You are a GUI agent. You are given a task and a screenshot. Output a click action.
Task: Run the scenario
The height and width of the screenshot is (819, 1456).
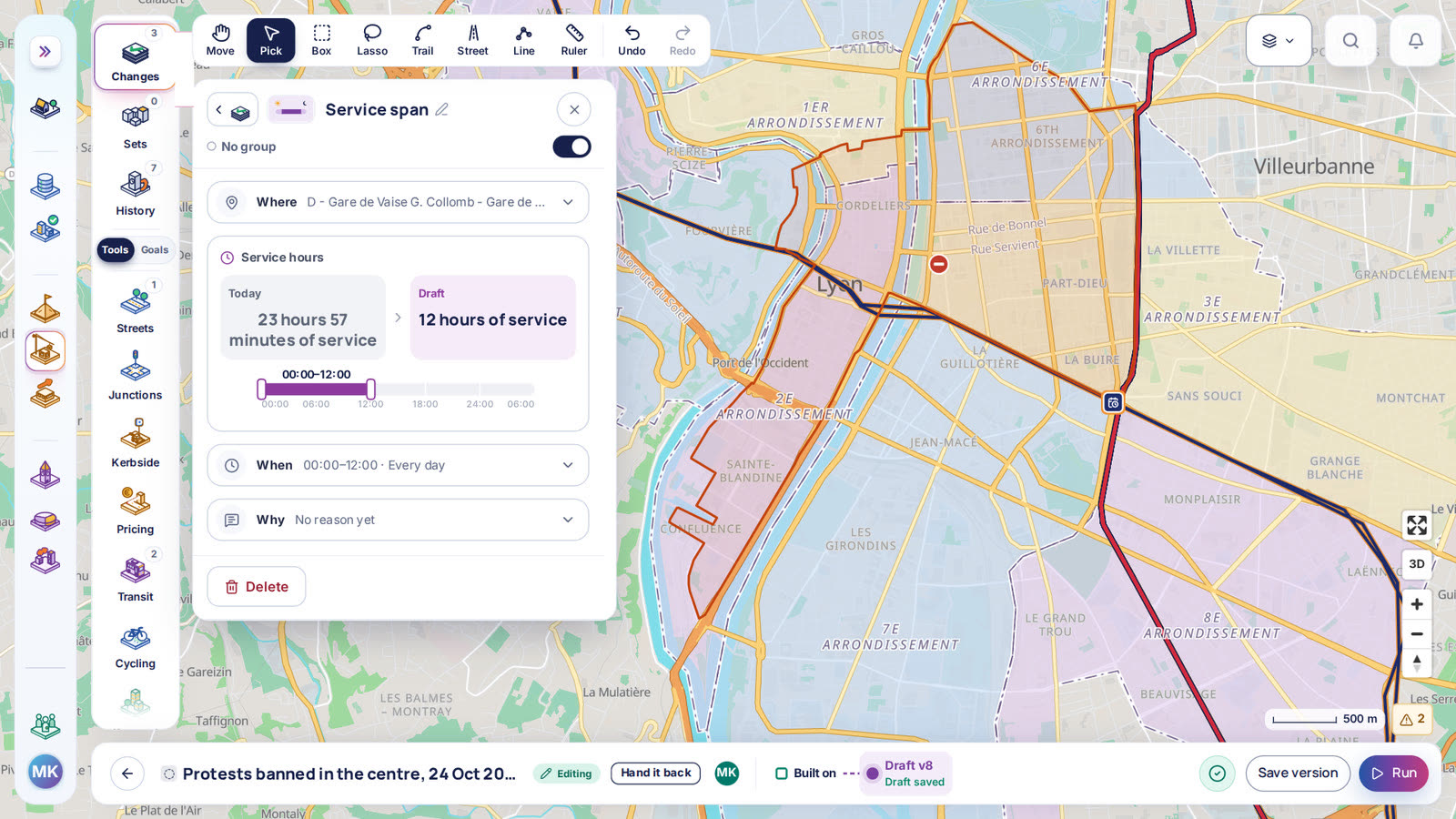1394,773
